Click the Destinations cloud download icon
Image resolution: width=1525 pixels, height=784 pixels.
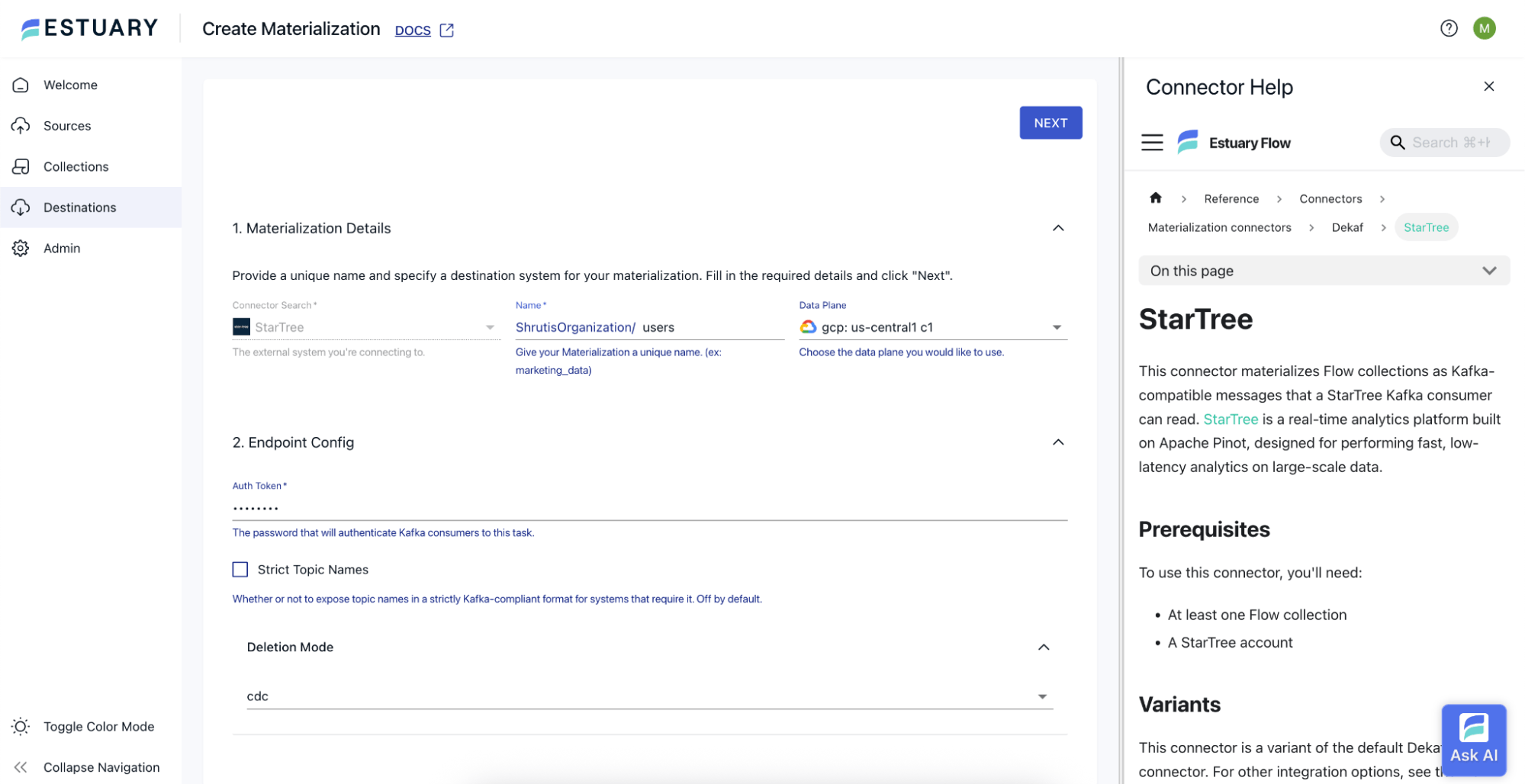[21, 207]
